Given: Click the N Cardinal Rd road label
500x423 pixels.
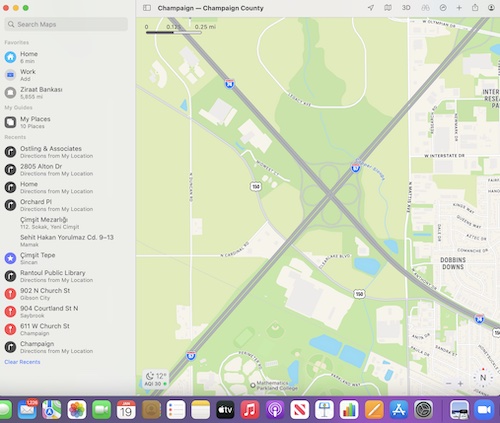Looking at the screenshot, I should point(235,249).
